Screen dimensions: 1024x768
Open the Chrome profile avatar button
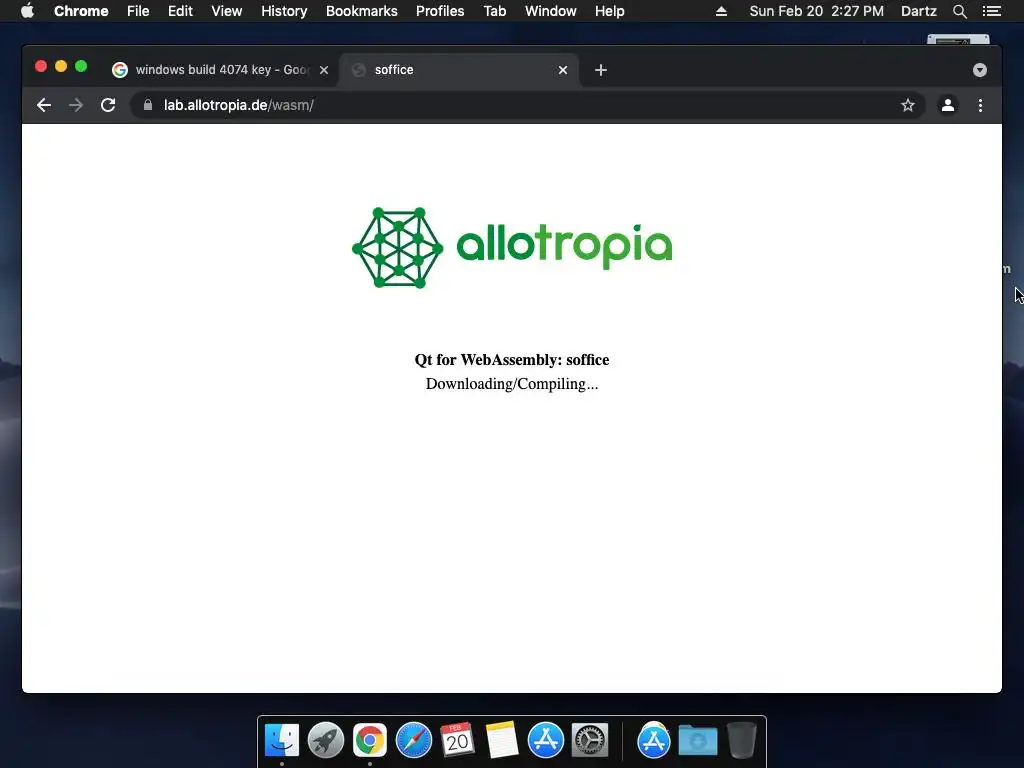coord(948,105)
